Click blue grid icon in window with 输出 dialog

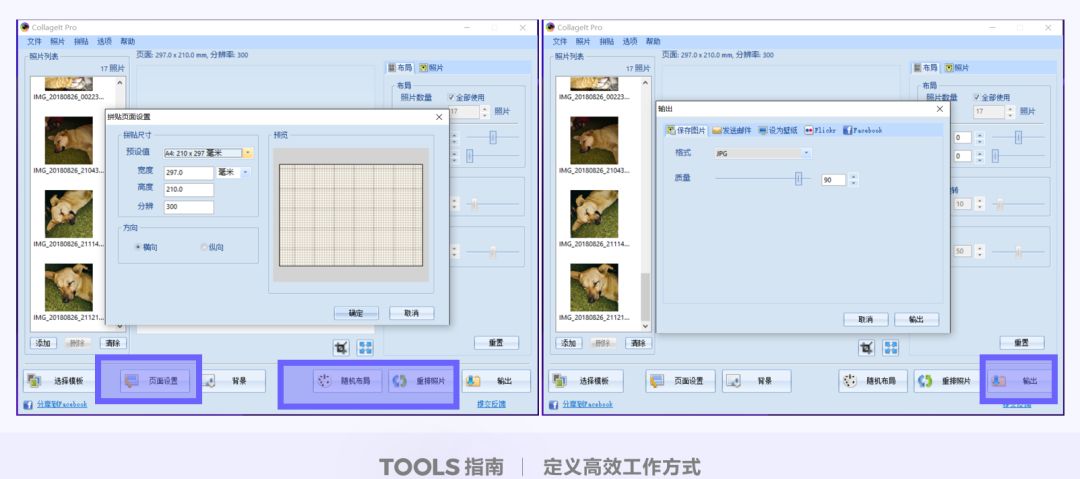click(891, 348)
